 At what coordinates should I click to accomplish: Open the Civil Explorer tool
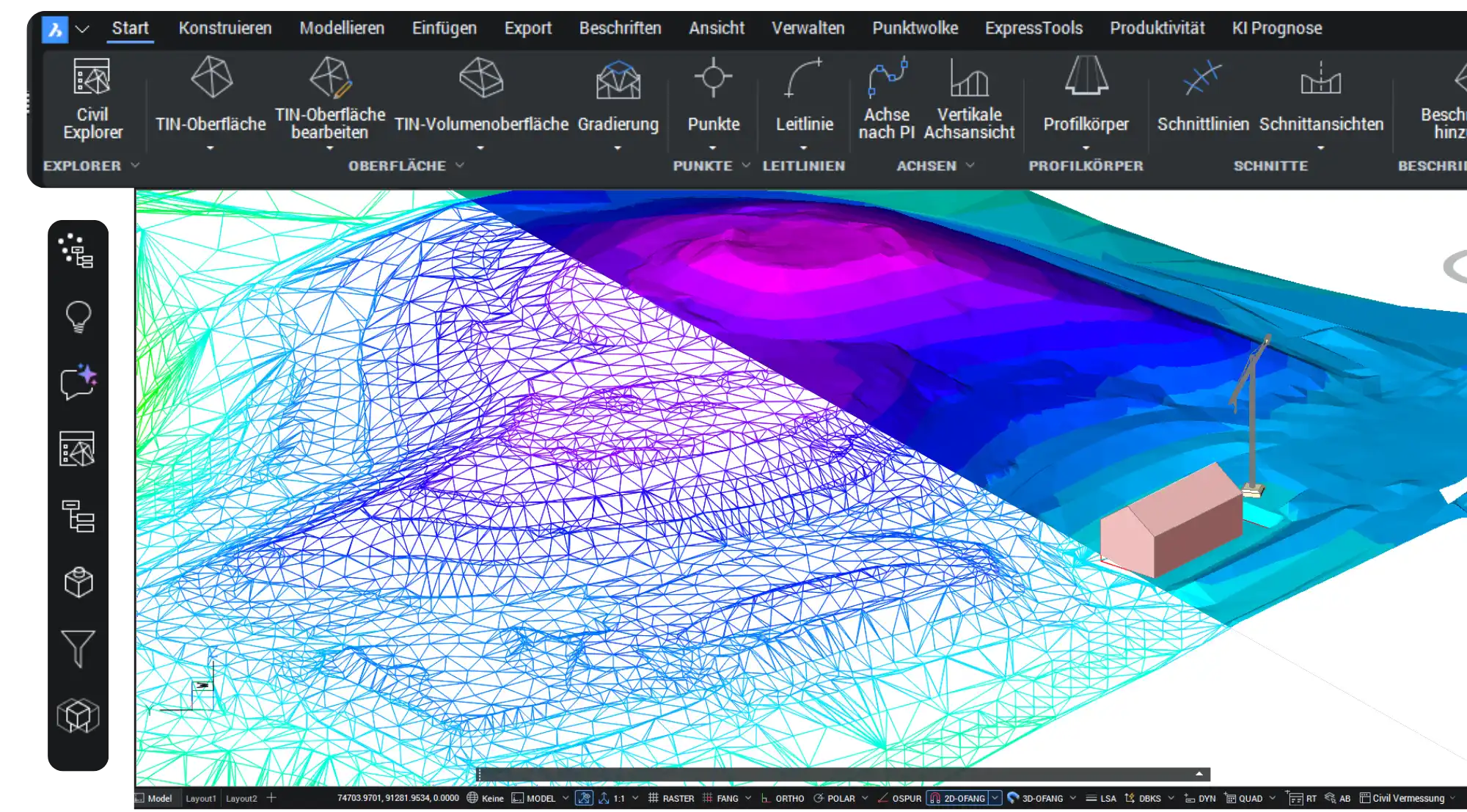92,100
